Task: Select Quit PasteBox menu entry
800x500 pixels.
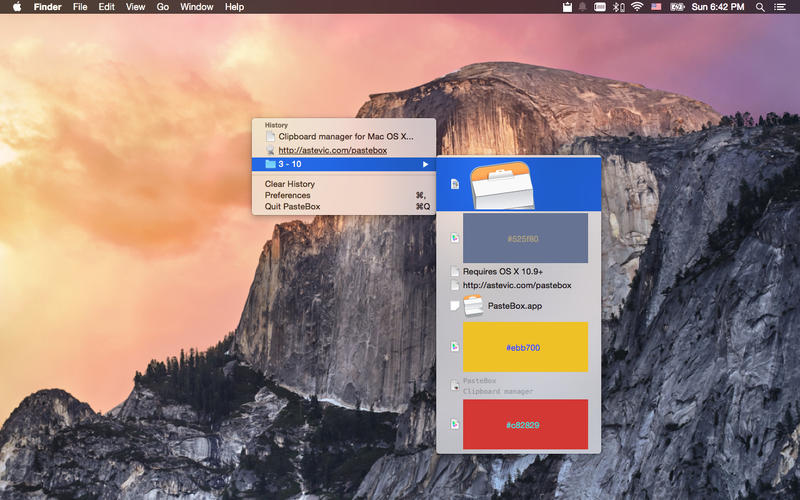Action: click(293, 207)
